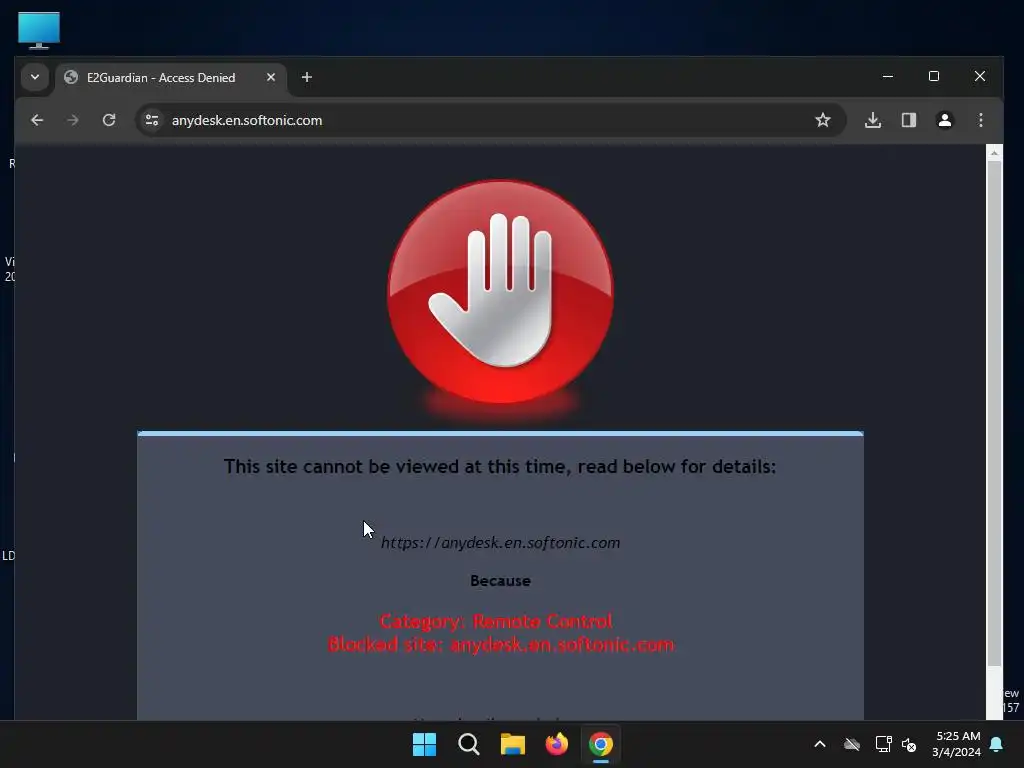
Task: Click the red stop hand image
Action: tap(500, 293)
